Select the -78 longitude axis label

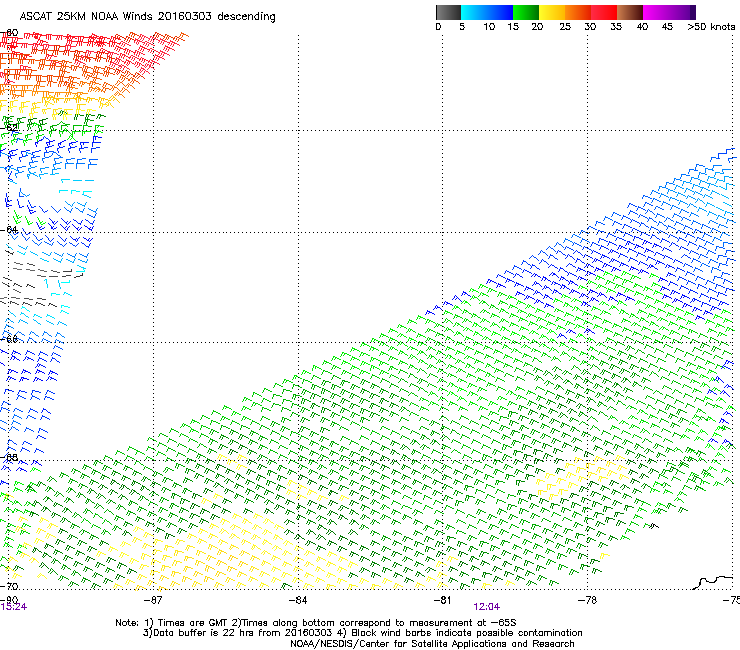587,600
